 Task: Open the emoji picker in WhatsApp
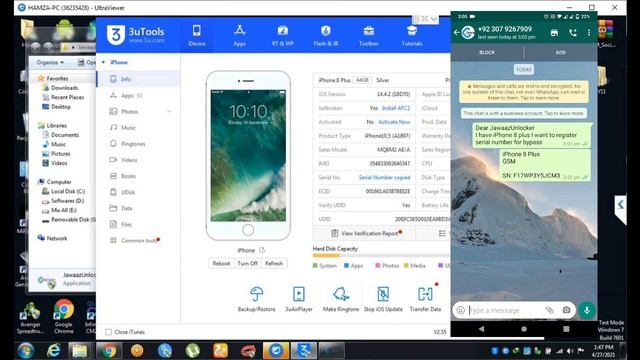click(460, 311)
